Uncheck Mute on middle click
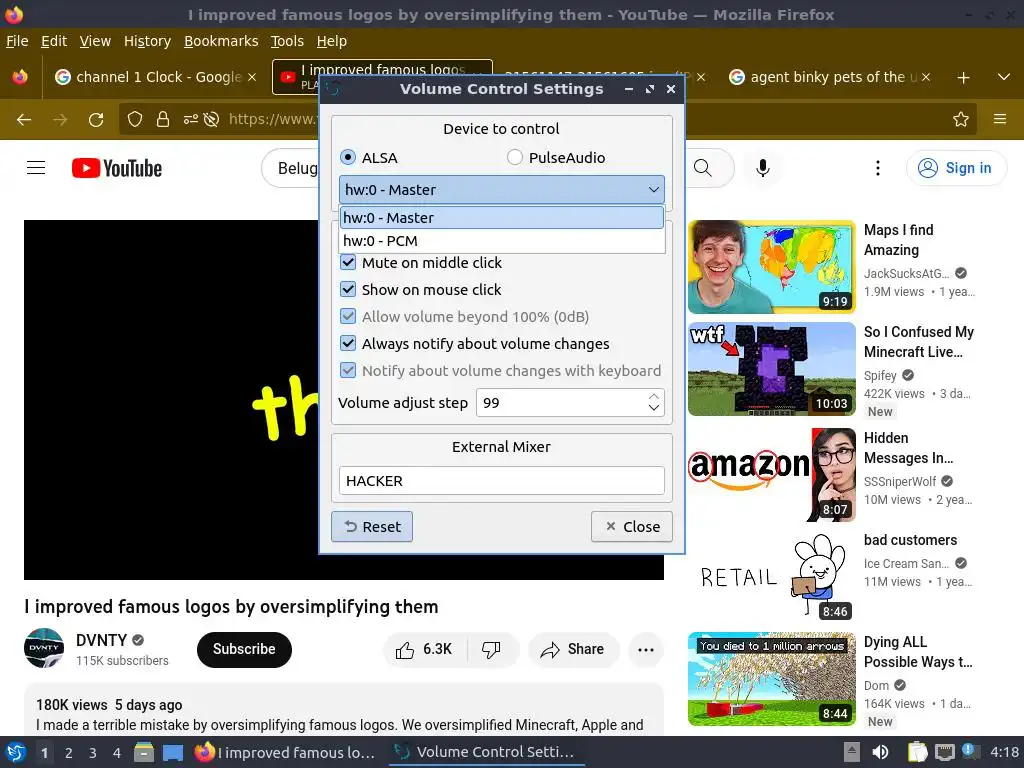 [348, 263]
